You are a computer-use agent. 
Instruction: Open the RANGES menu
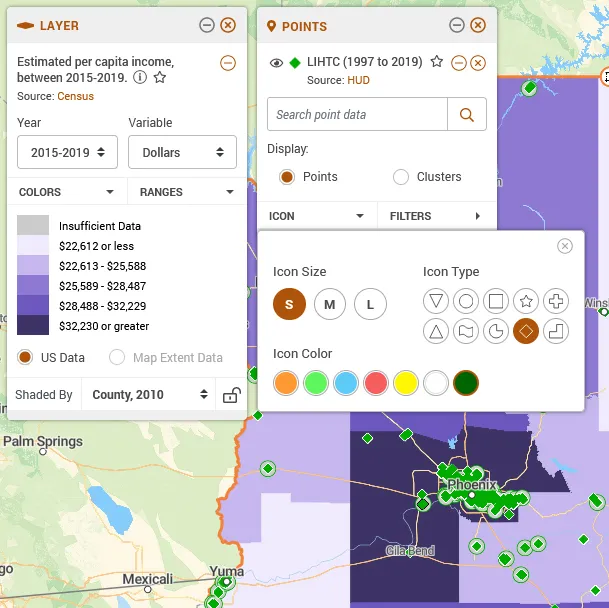point(187,192)
